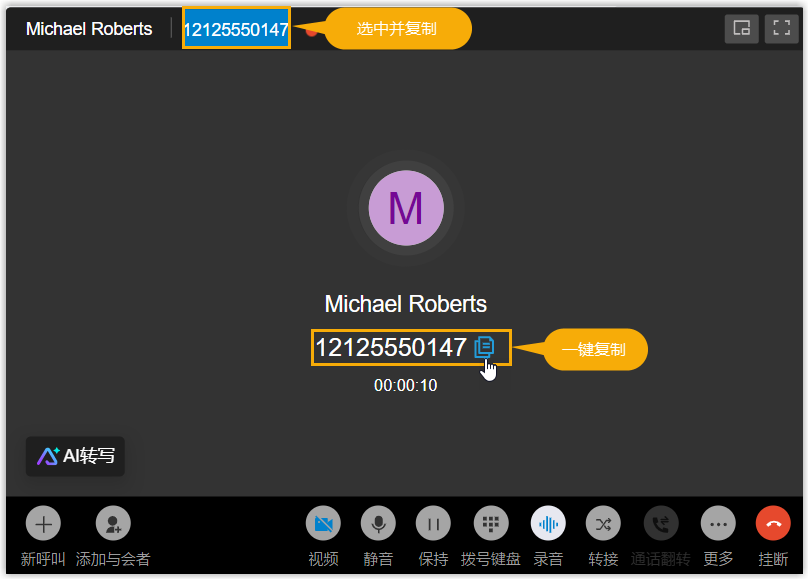Viewport: 809px width, 580px height.
Task: Click the 一键复制 callout label
Action: (x=596, y=350)
